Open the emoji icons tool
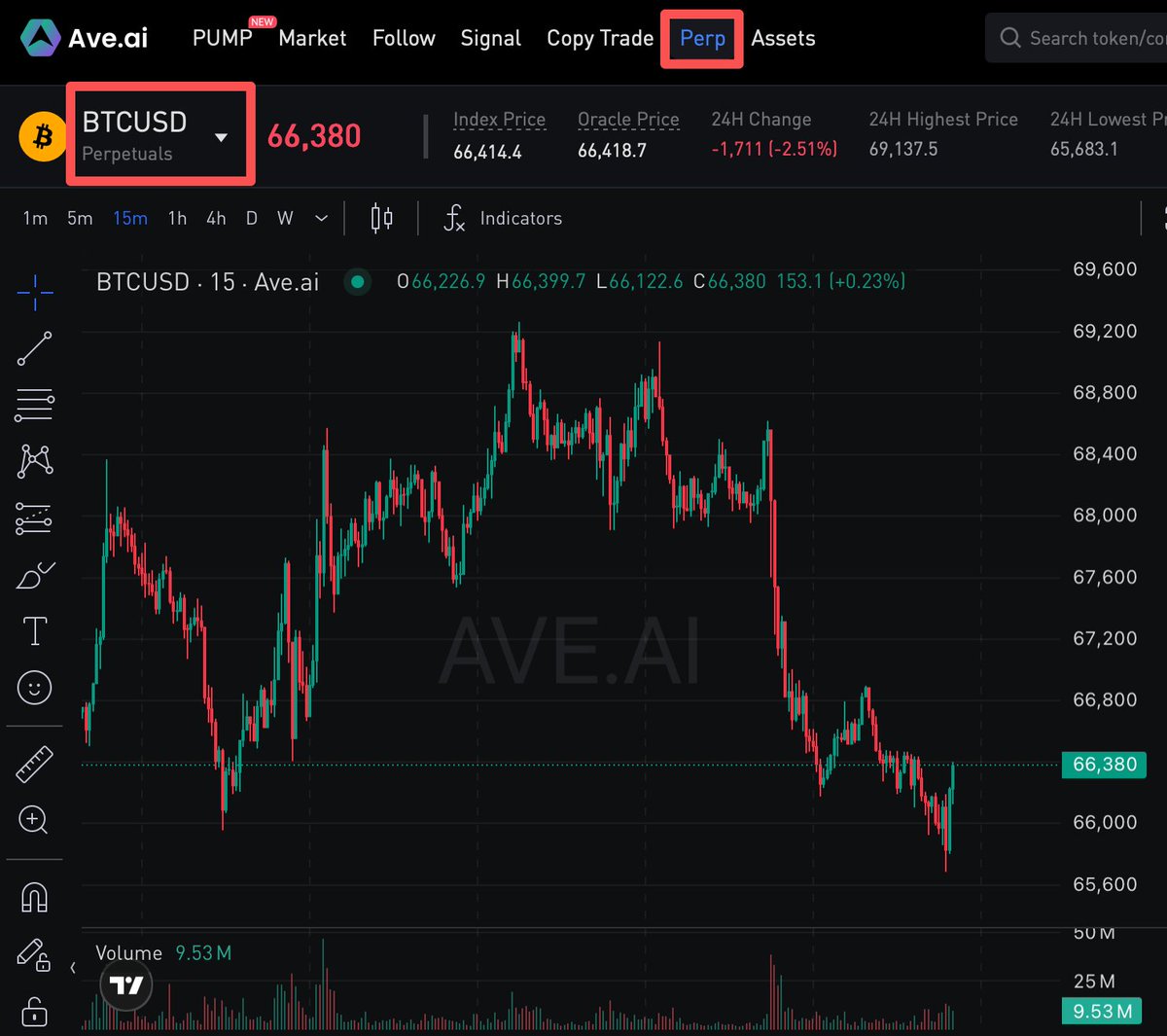Image resolution: width=1167 pixels, height=1036 pixels. pyautogui.click(x=35, y=688)
